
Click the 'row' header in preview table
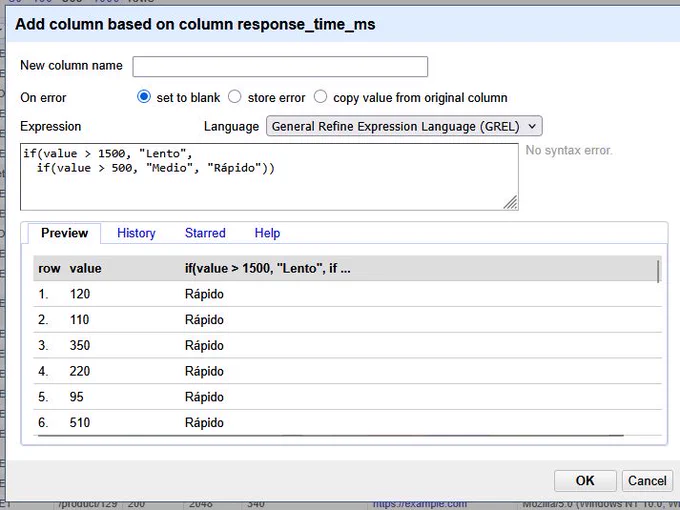[x=49, y=268]
